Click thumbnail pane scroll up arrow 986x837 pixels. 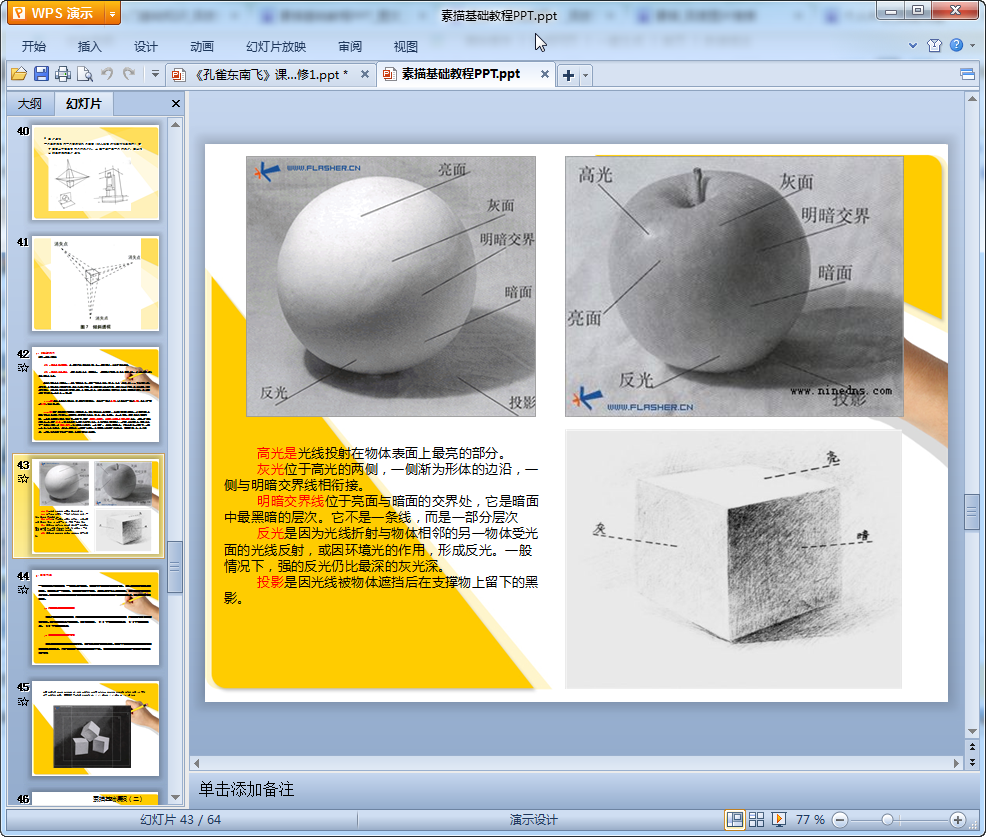[x=175, y=125]
